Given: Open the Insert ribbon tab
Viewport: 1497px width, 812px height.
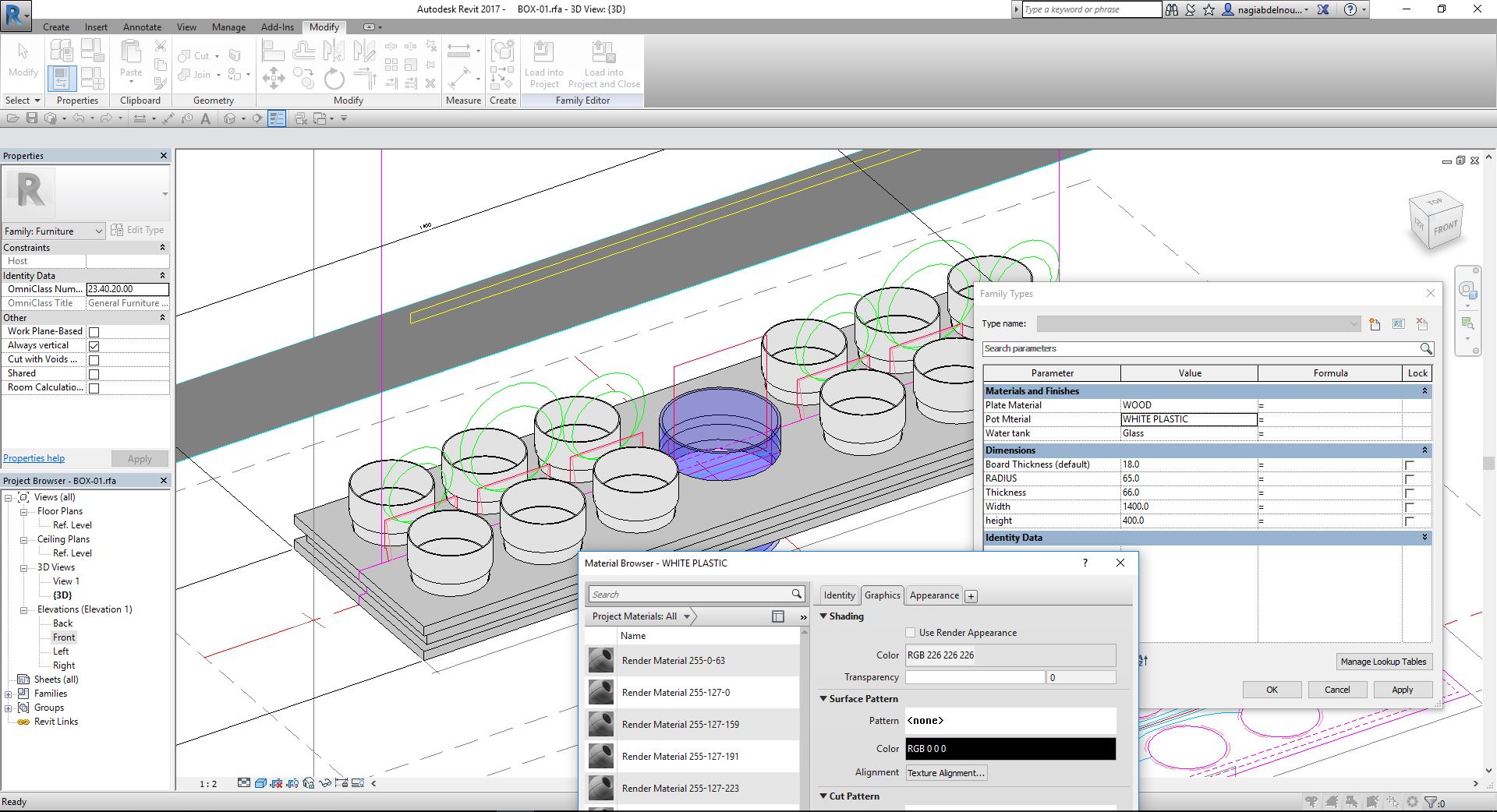Looking at the screenshot, I should pos(96,26).
